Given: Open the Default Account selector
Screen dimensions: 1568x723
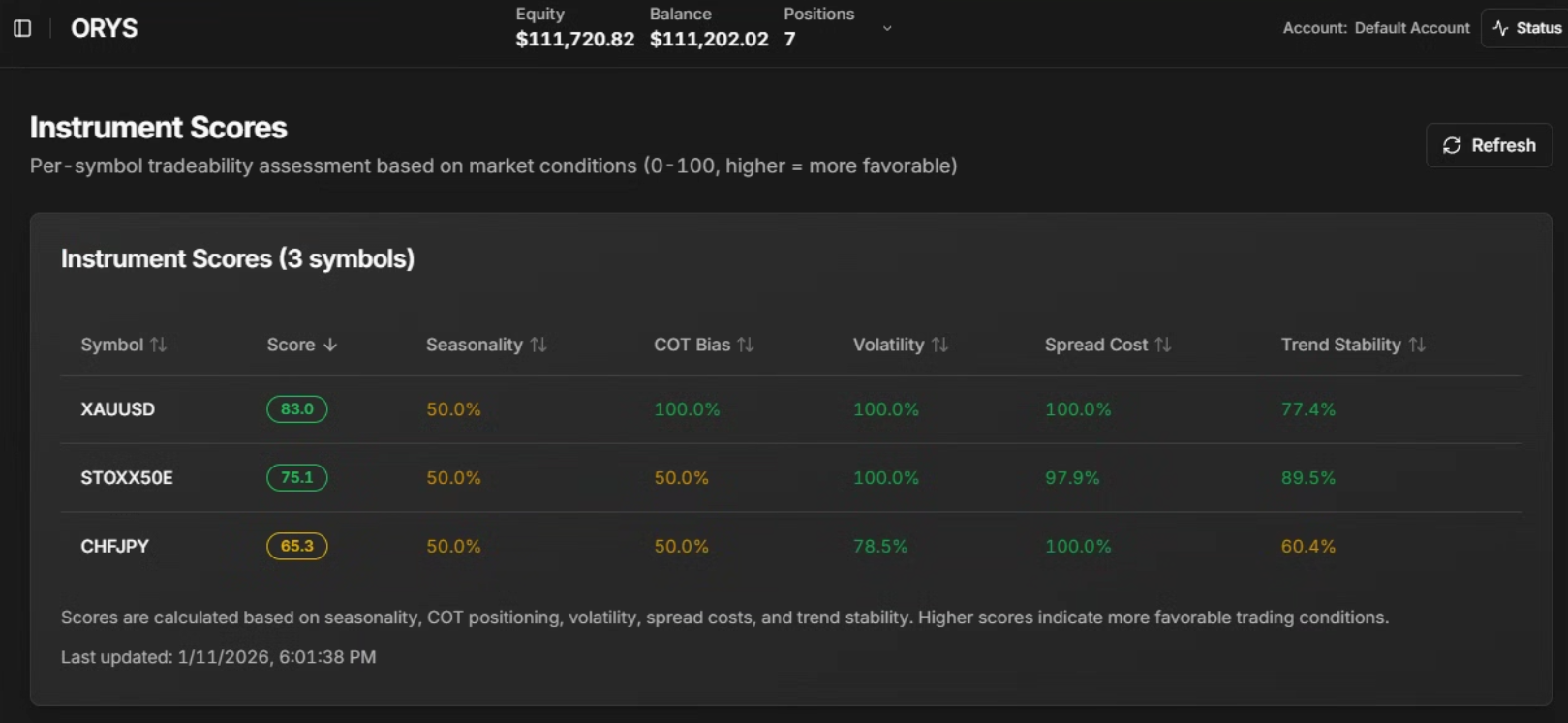Looking at the screenshot, I should click(x=1375, y=28).
